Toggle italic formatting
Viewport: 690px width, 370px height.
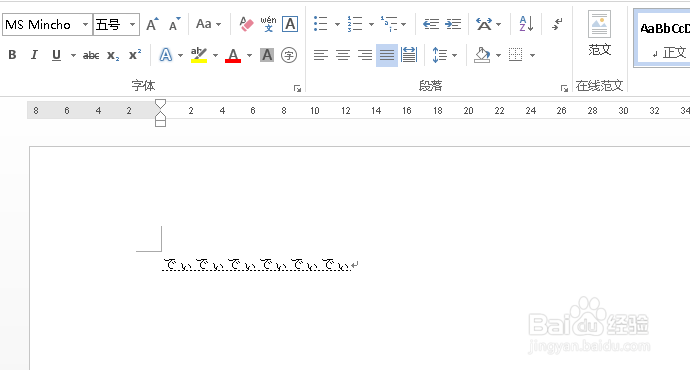34,55
